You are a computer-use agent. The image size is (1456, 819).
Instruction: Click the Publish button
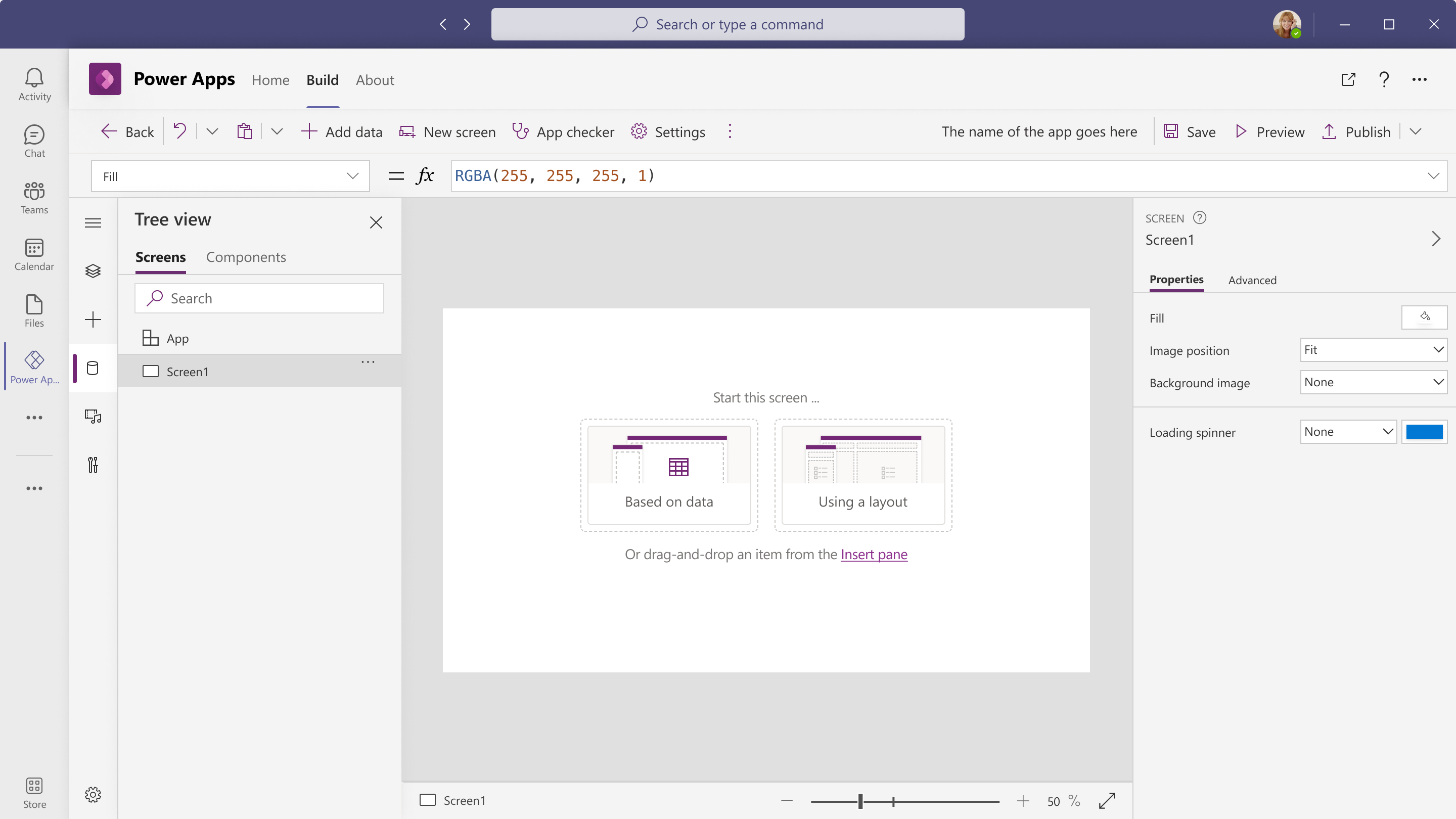point(1356,131)
